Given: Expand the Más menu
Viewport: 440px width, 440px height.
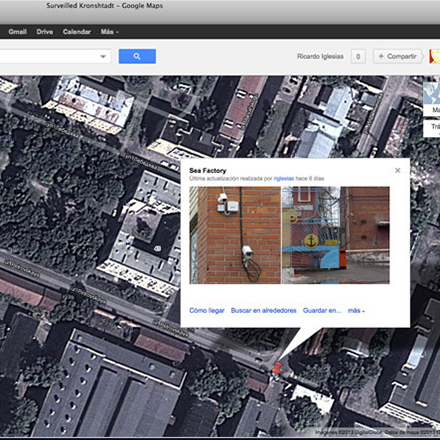Looking at the screenshot, I should pos(109,32).
